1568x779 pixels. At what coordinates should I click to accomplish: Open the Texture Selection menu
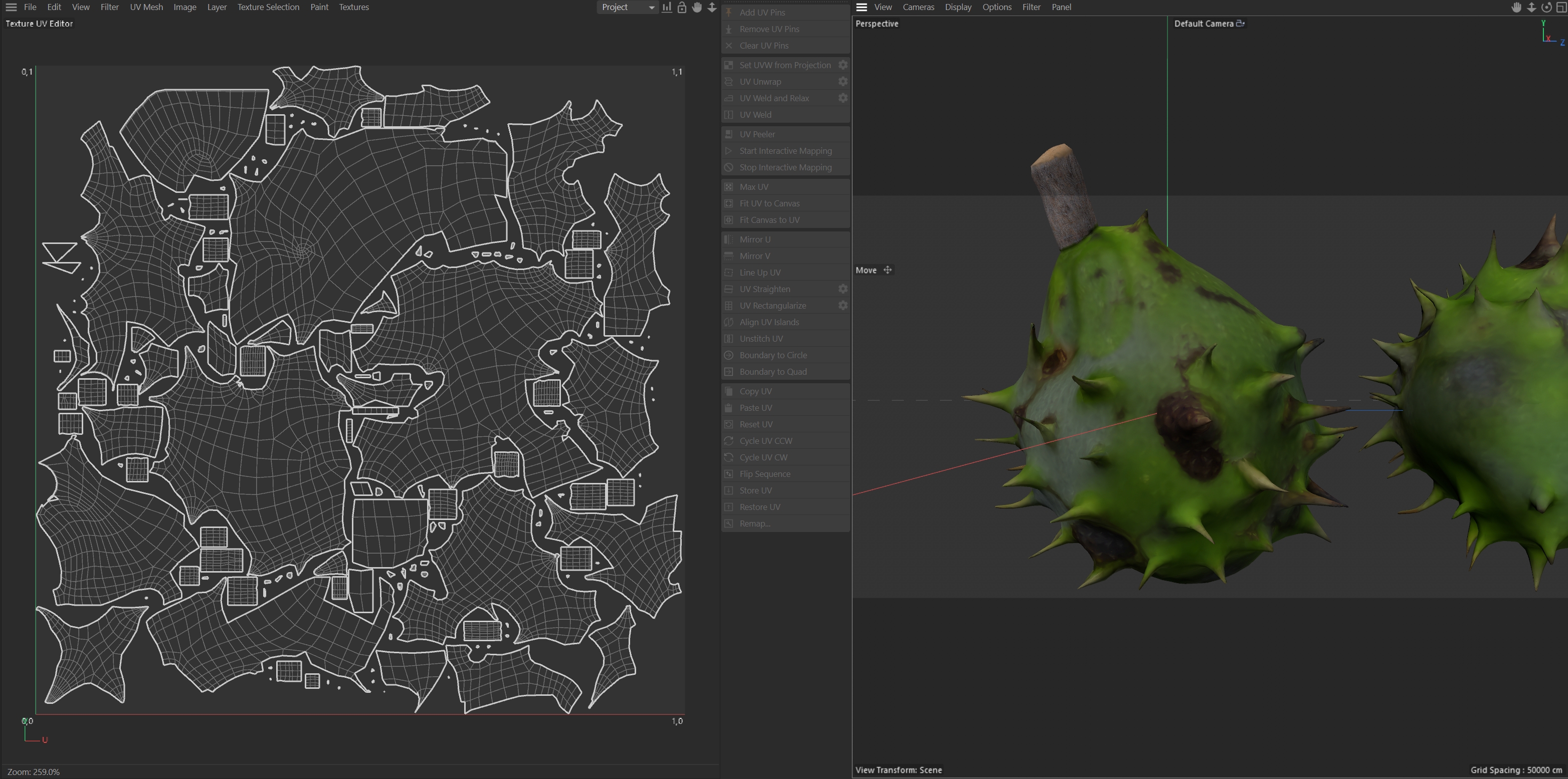[268, 8]
